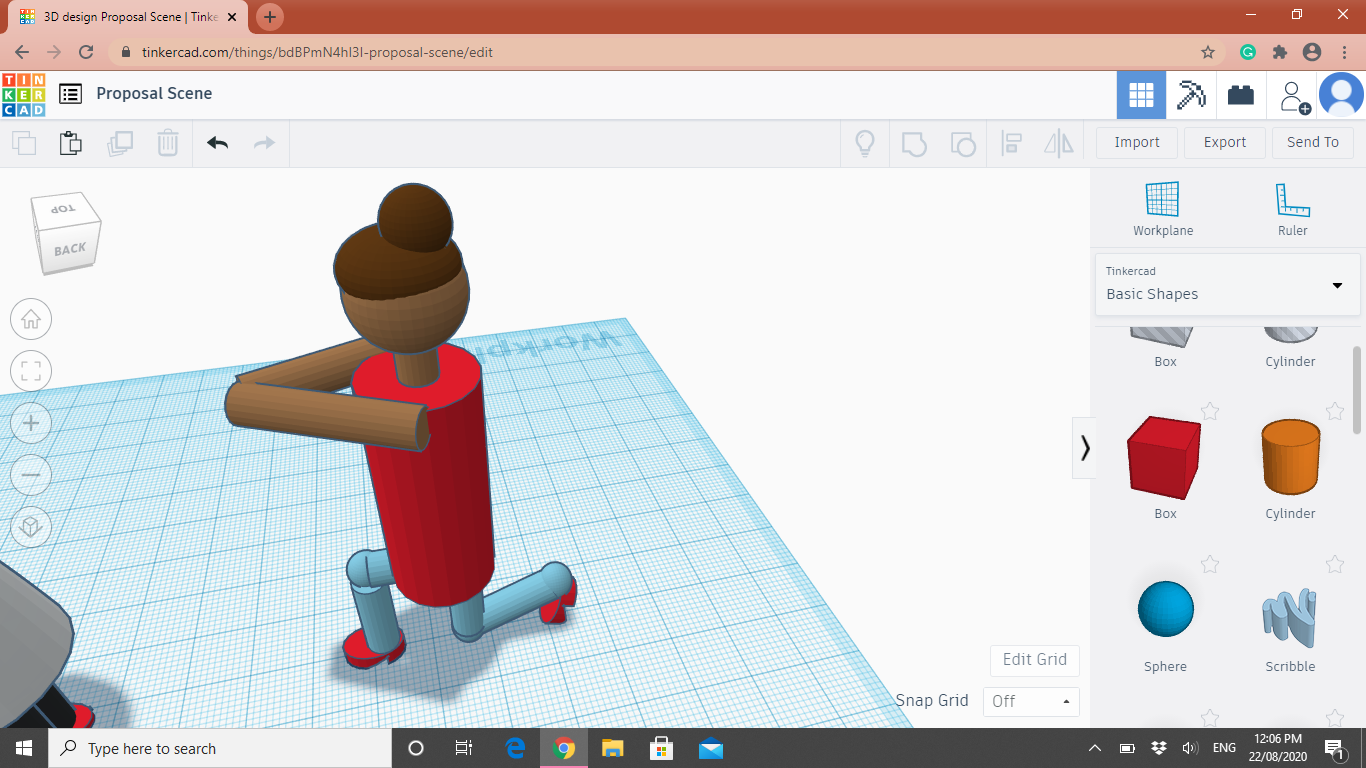
Task: Click the Delete trash icon
Action: point(168,143)
